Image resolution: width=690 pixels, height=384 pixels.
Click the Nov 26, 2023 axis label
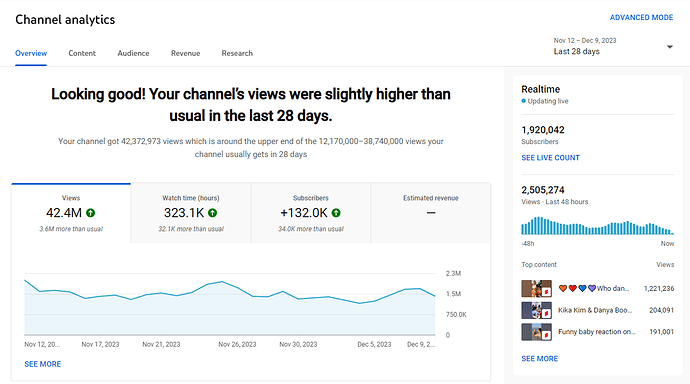click(x=237, y=344)
